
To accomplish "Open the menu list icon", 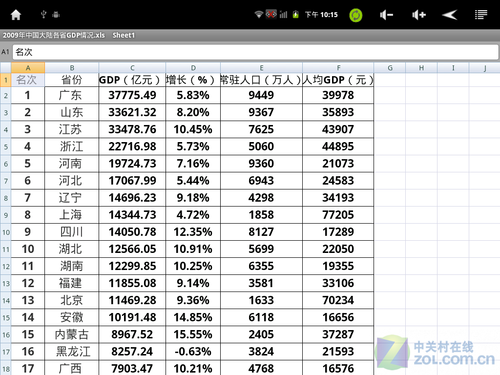I will (481, 15).
